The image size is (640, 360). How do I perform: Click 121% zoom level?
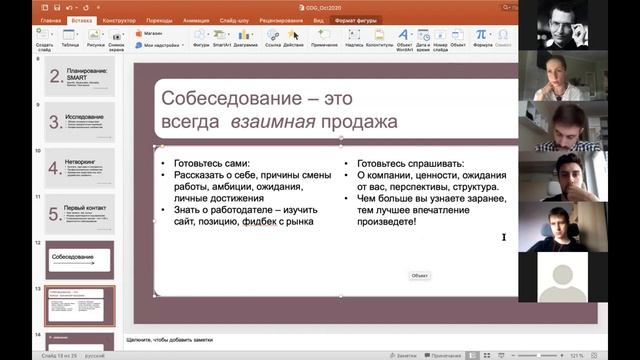point(577,356)
